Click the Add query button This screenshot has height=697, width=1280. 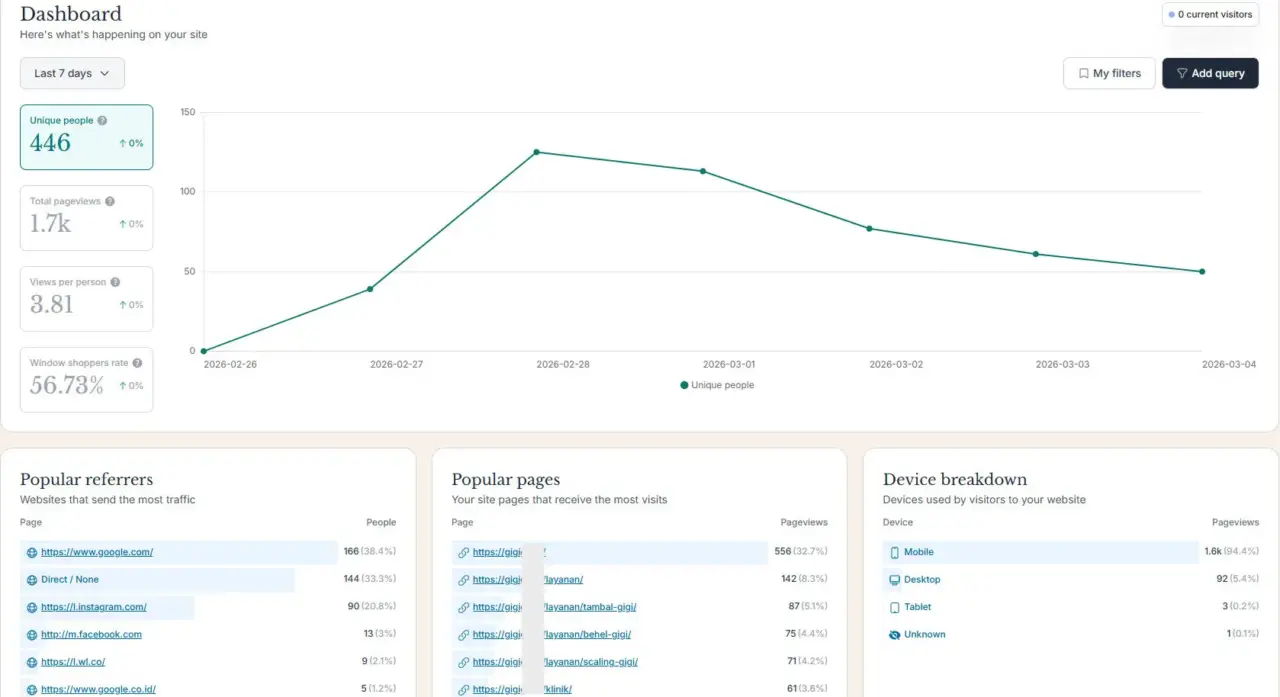[x=1210, y=73]
